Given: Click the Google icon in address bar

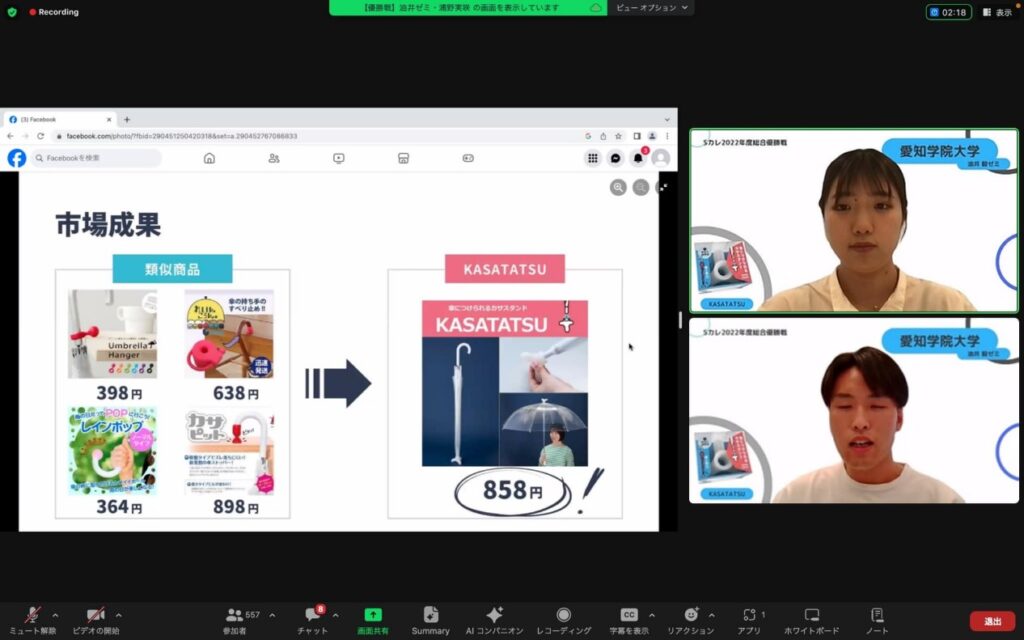Looking at the screenshot, I should coord(588,136).
